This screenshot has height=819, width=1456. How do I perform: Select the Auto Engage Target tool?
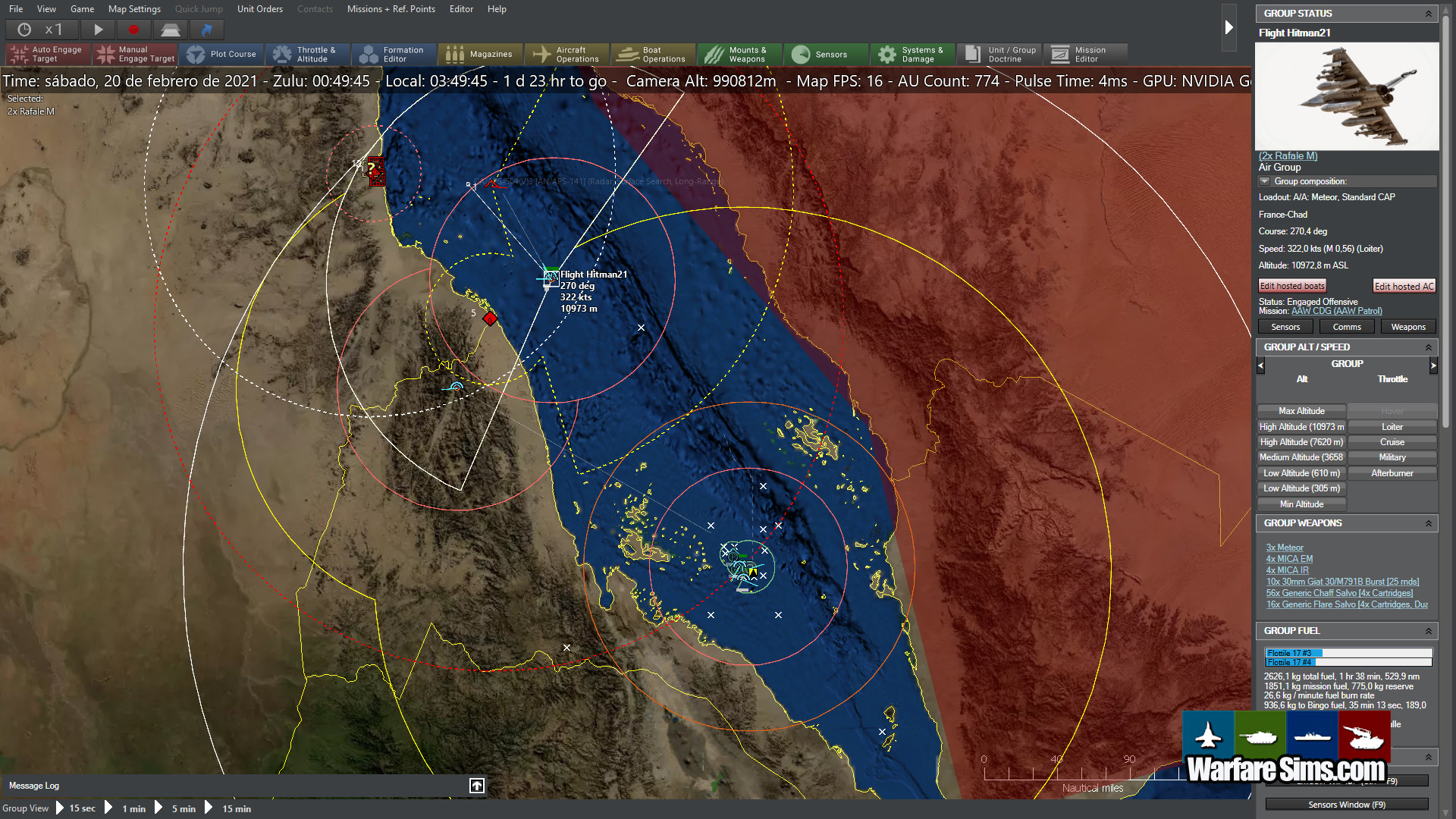(x=46, y=54)
